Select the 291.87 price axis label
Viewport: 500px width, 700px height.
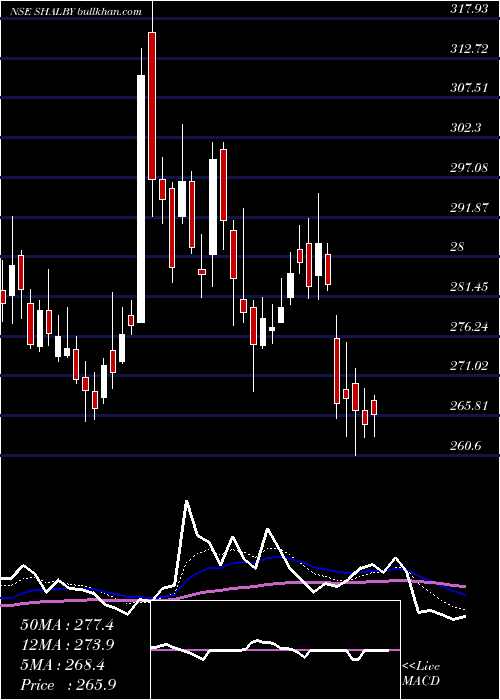coord(469,208)
